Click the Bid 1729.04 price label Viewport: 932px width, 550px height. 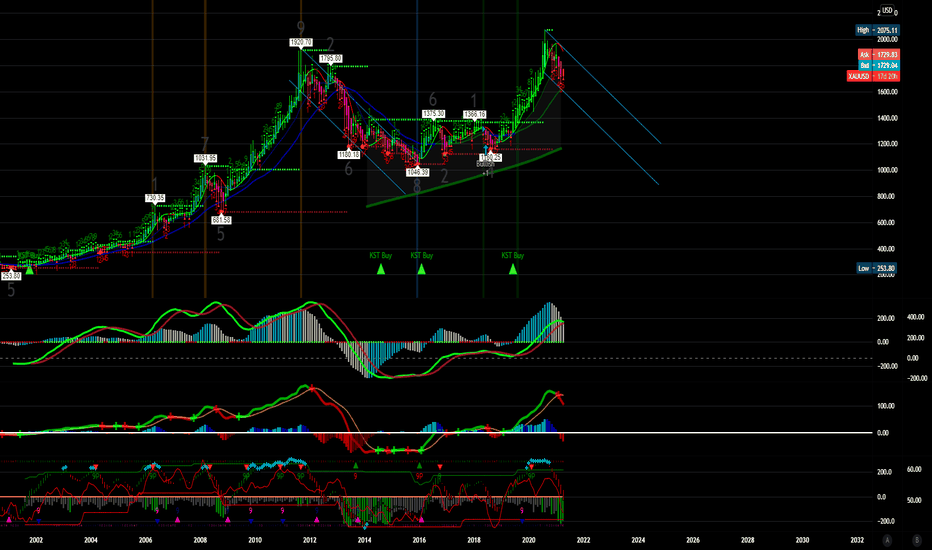[x=879, y=65]
